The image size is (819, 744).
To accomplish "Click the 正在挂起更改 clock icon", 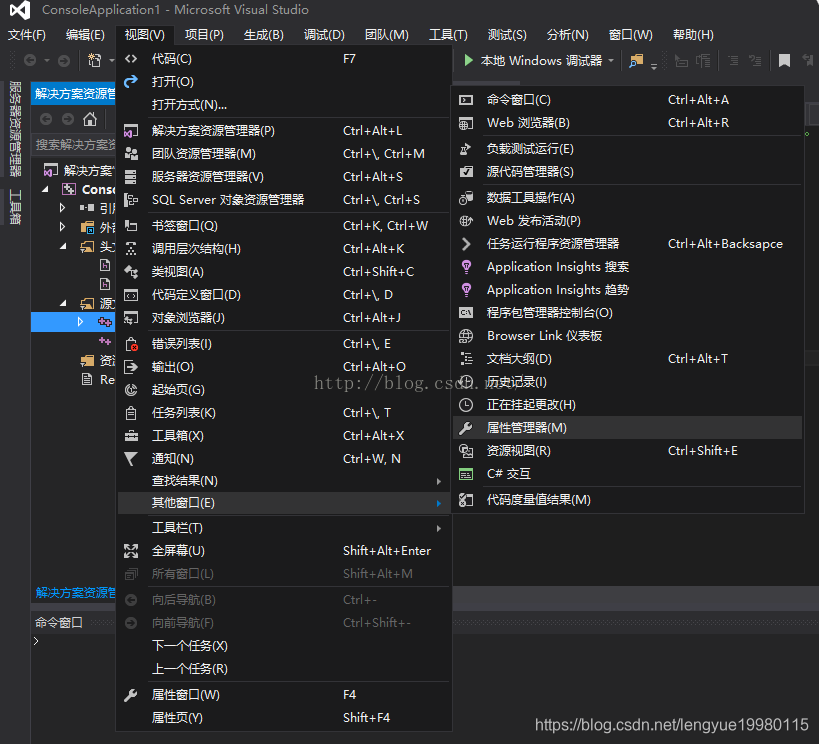I will click(466, 405).
